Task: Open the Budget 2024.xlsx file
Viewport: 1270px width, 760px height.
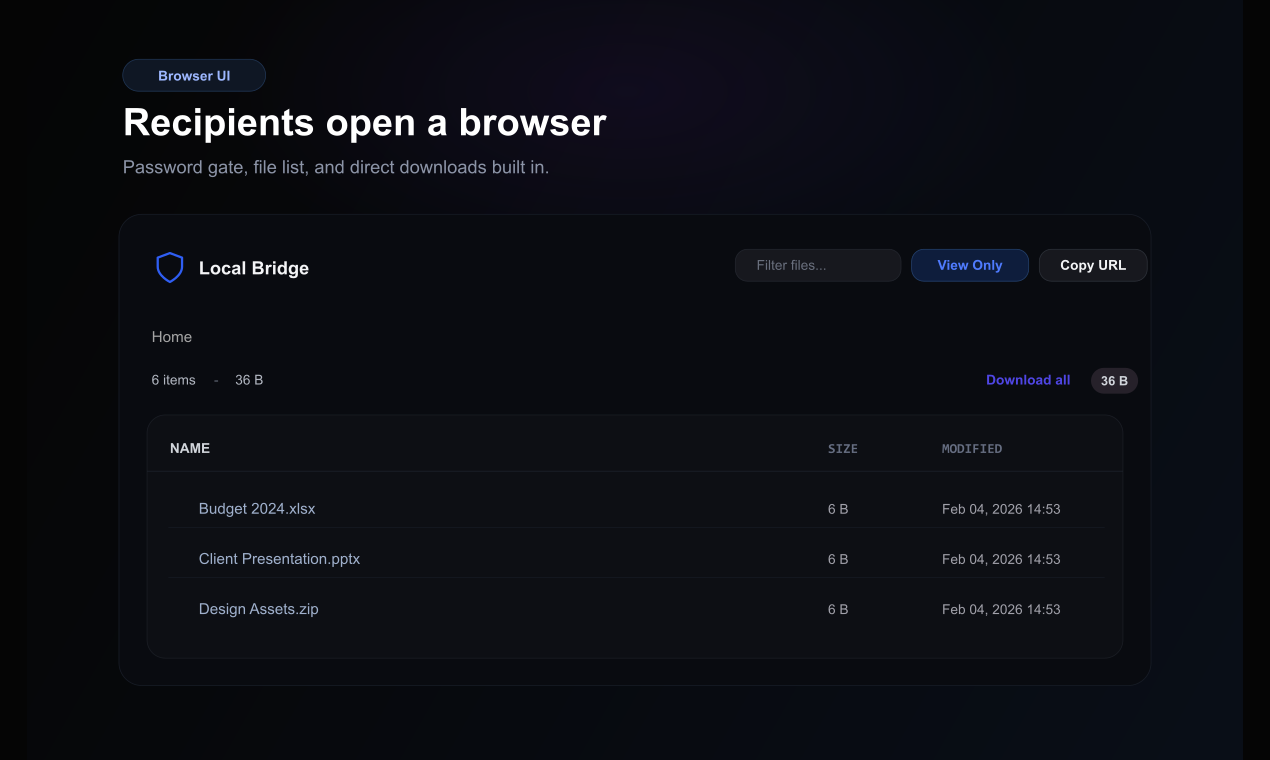Action: pyautogui.click(x=257, y=509)
